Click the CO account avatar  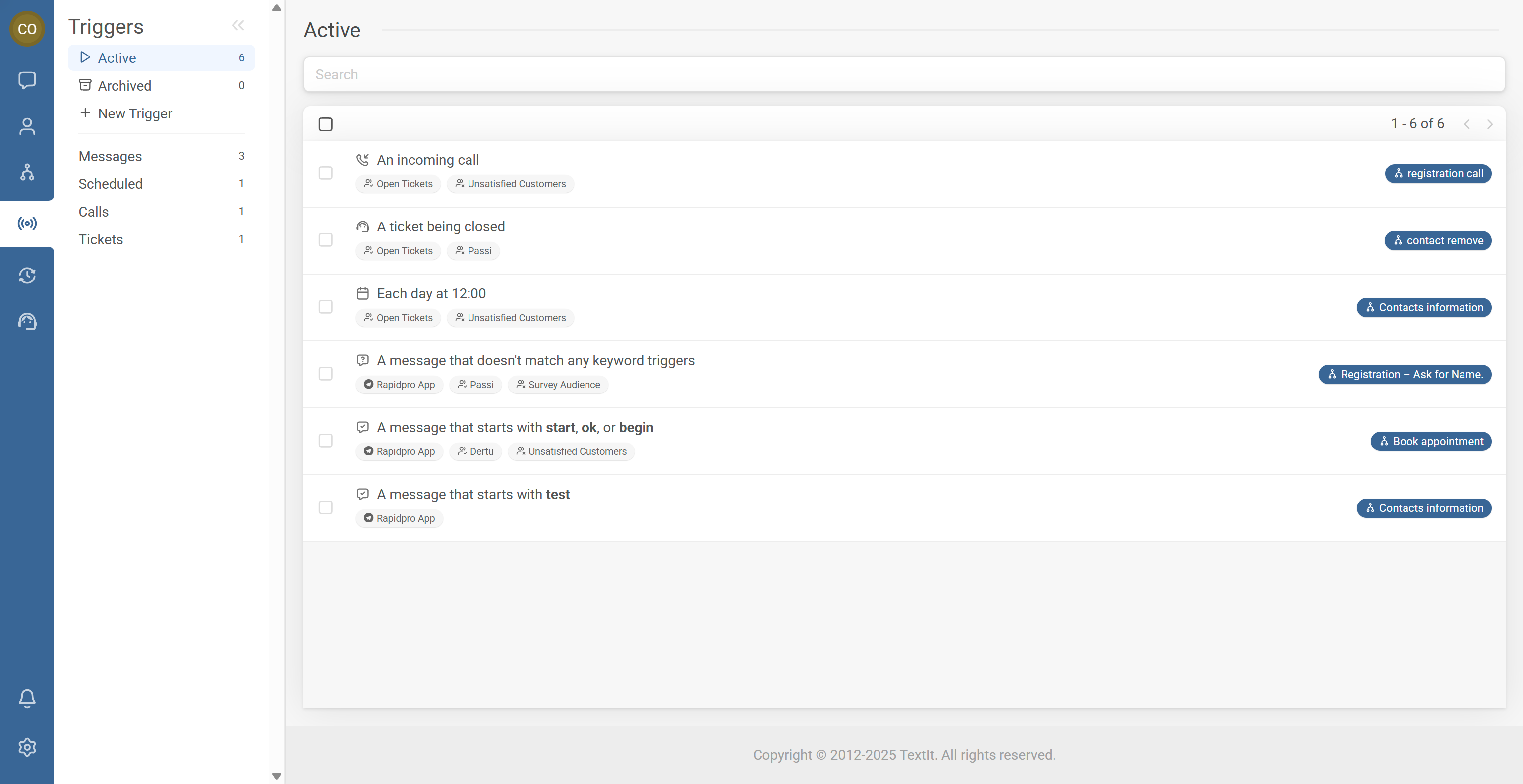pos(27,28)
